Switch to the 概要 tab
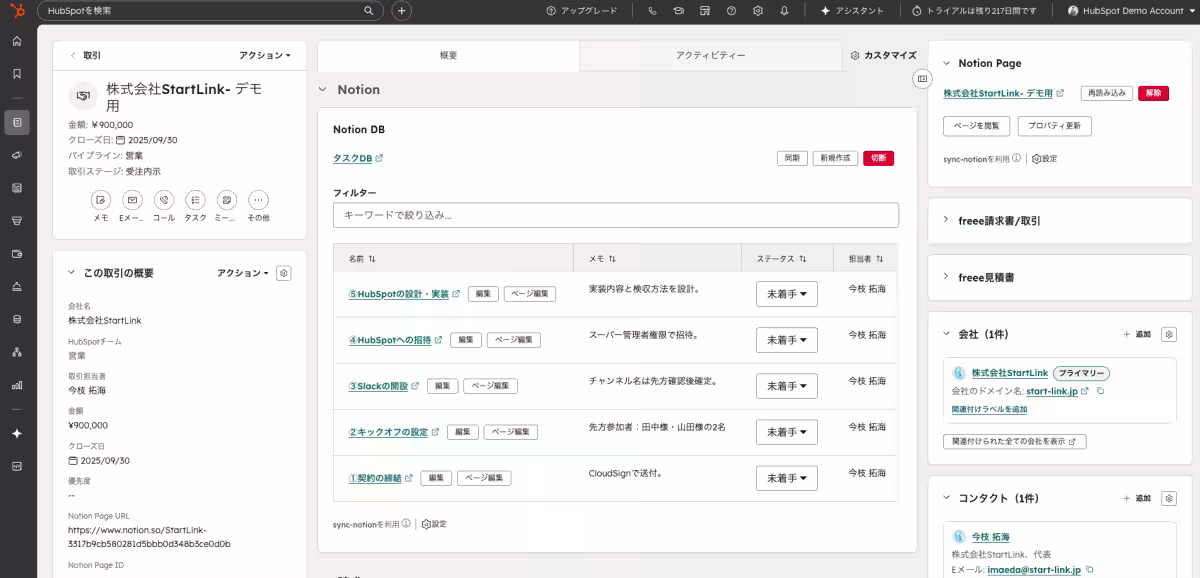Screen dimensions: 1200x578 [448, 55]
